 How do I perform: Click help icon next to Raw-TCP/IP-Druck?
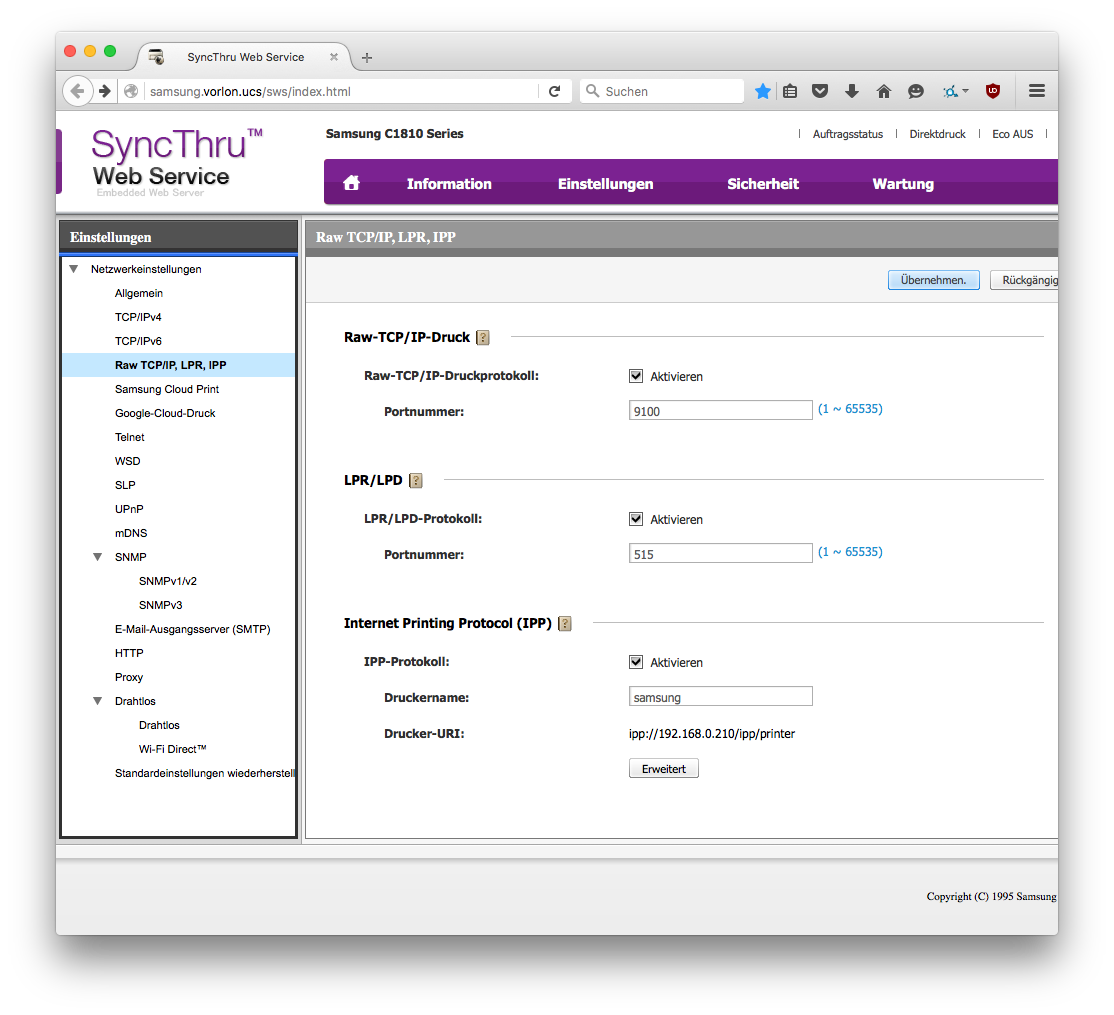[483, 338]
